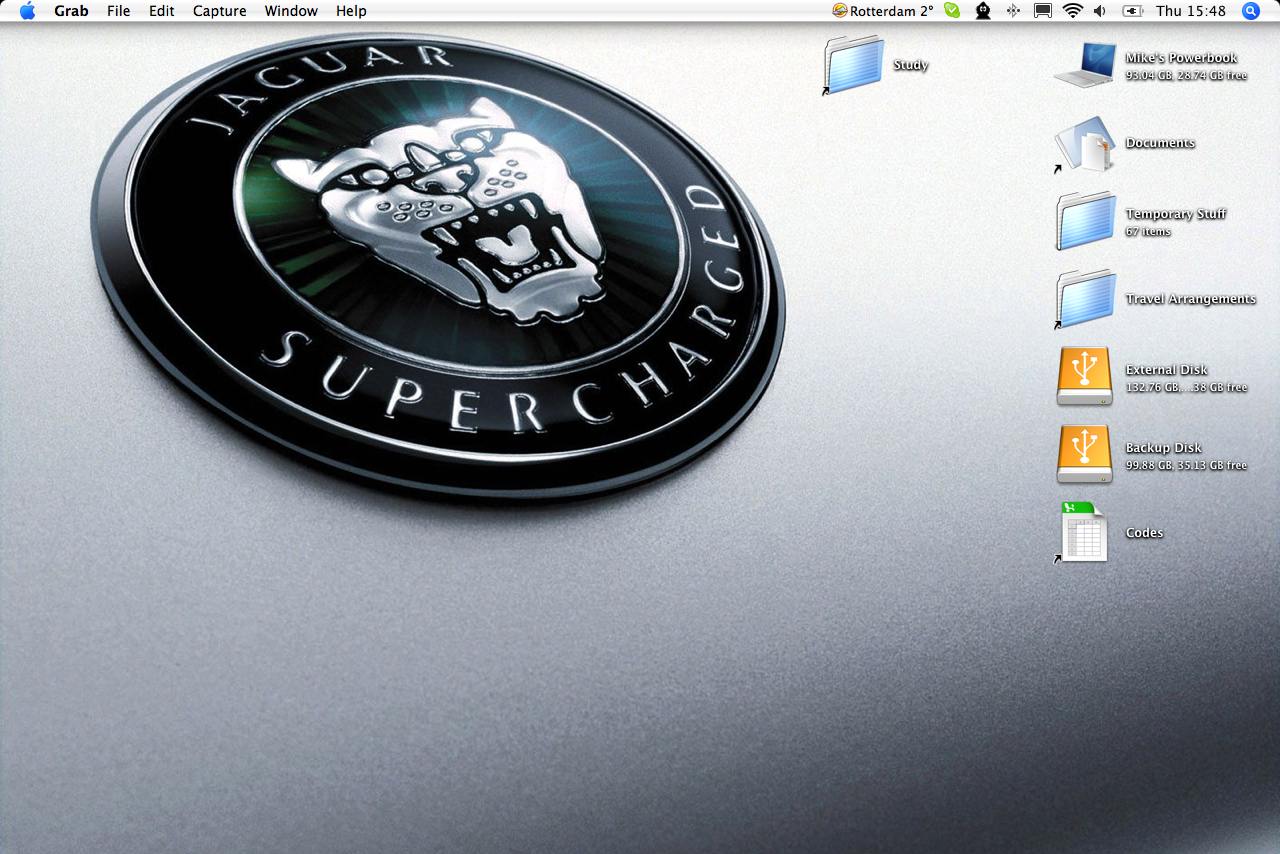Select Mike's Powerbook drive icon
Viewport: 1280px width, 854px height.
tap(1085, 65)
